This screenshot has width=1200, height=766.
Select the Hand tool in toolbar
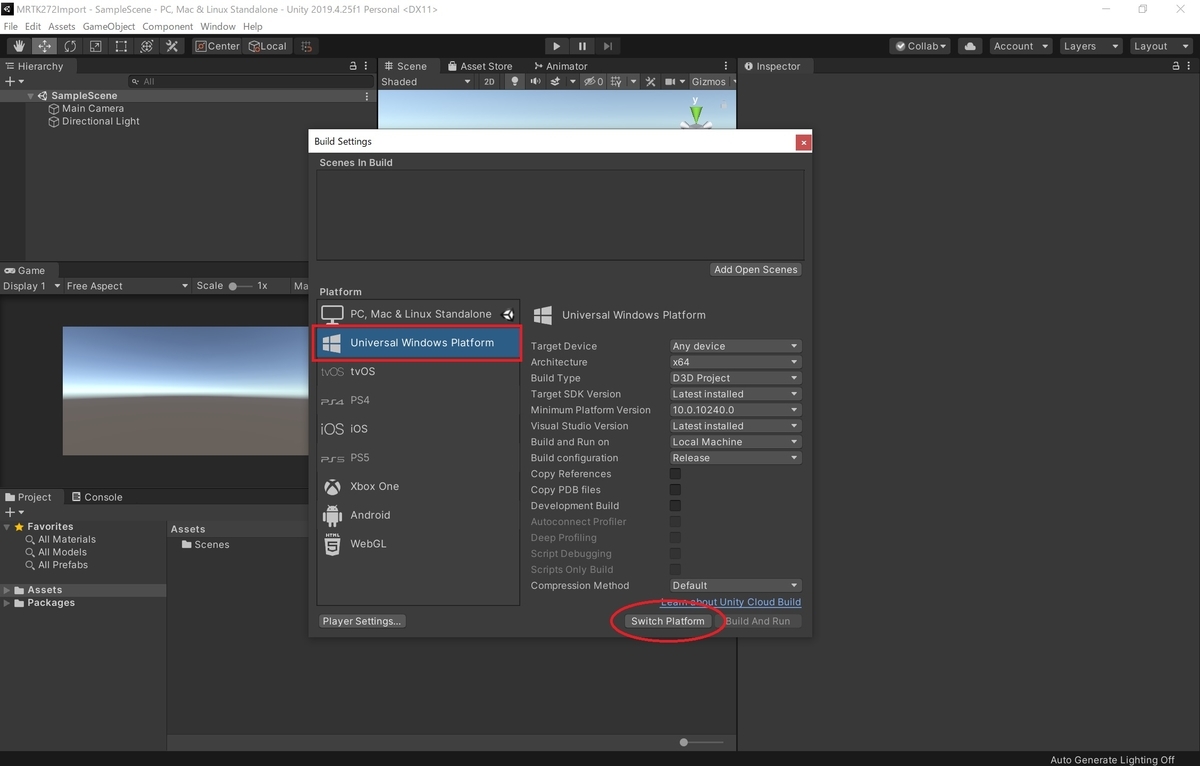click(x=19, y=46)
